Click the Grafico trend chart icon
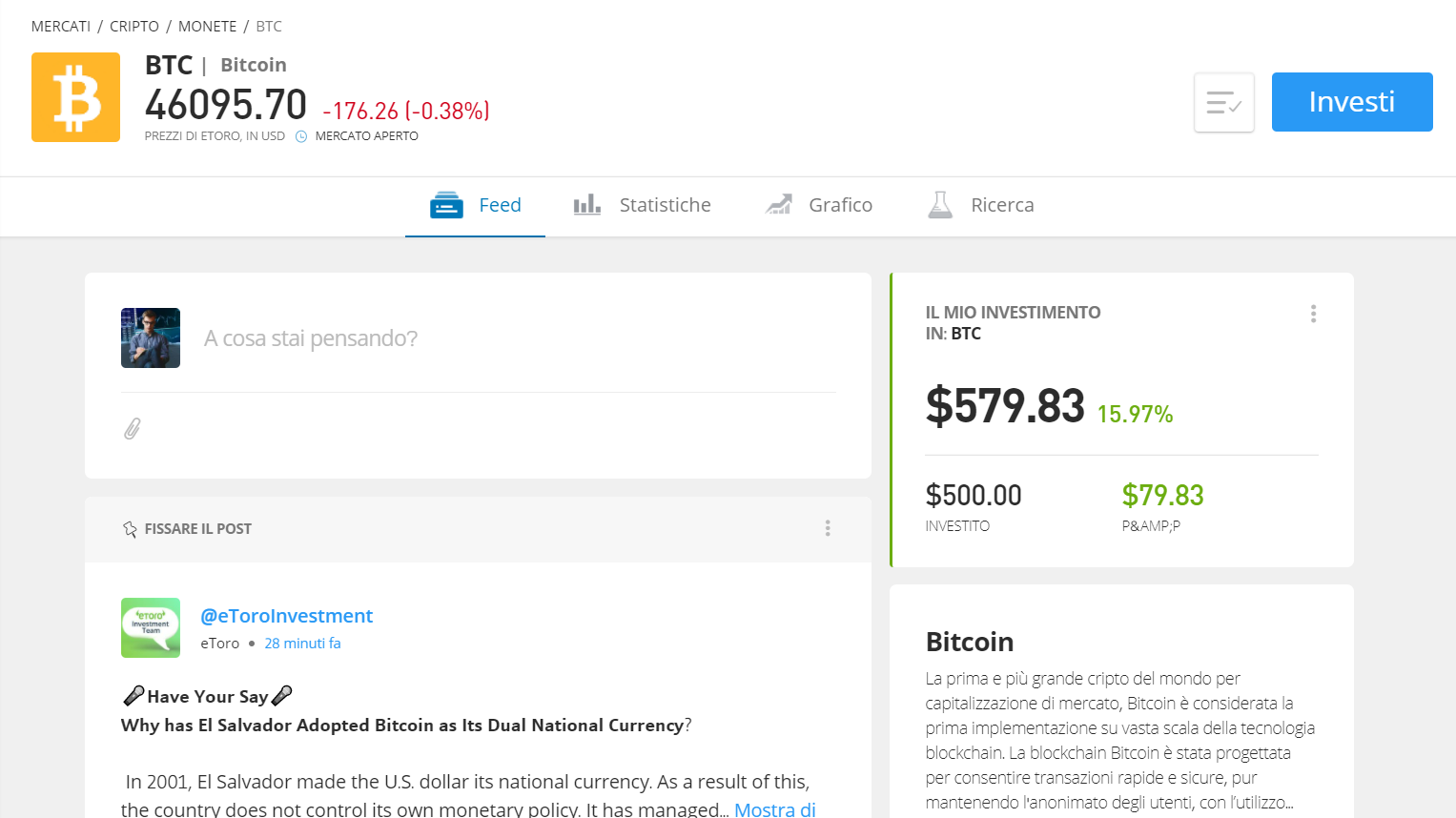The width and height of the screenshot is (1456, 818). point(779,204)
